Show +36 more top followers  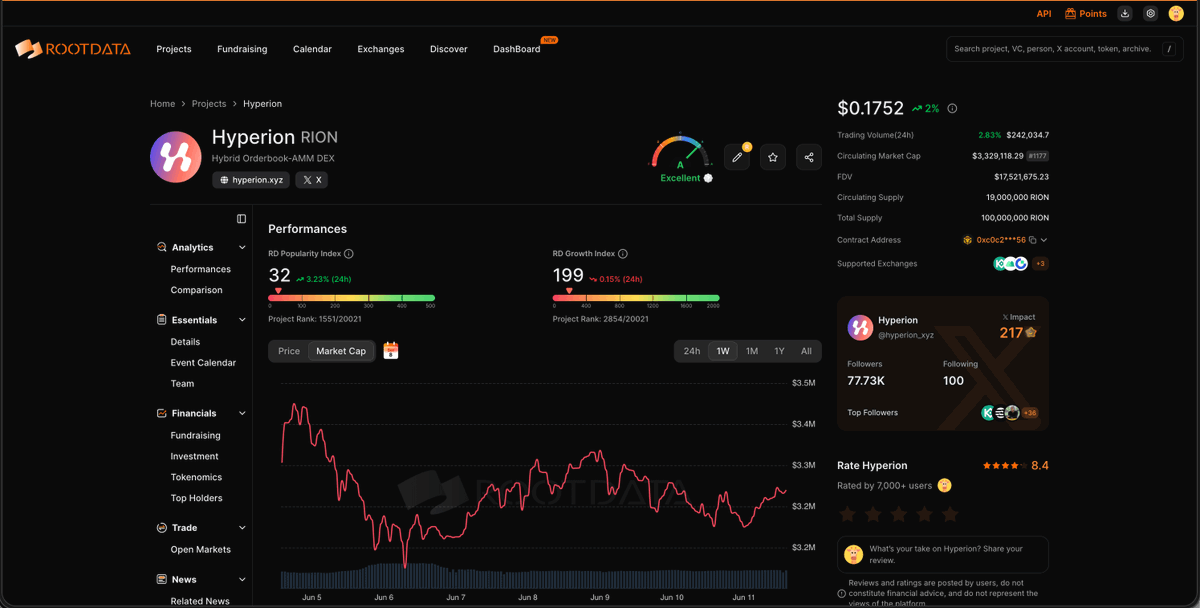click(x=1029, y=412)
